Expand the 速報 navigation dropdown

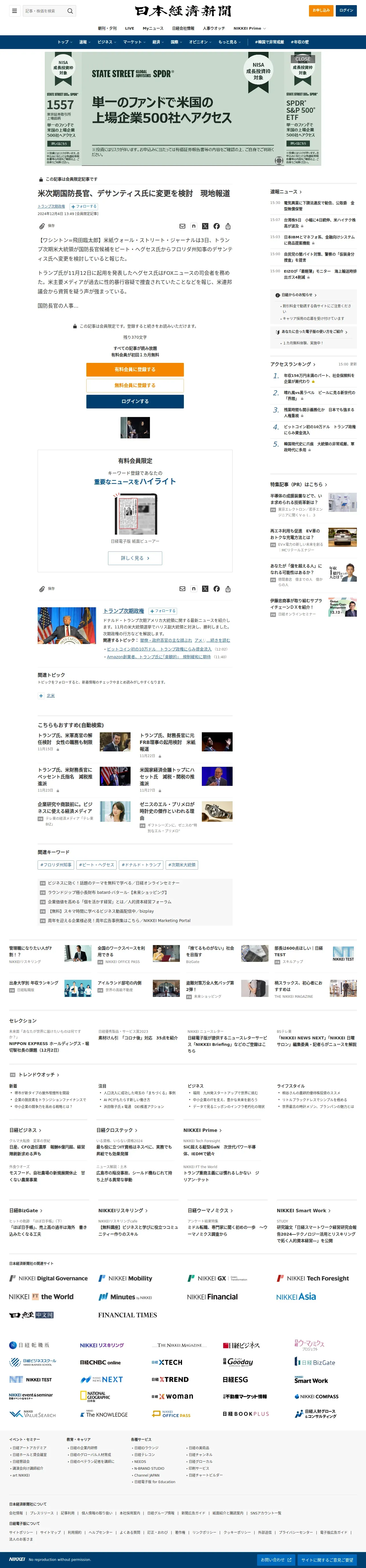[x=85, y=42]
